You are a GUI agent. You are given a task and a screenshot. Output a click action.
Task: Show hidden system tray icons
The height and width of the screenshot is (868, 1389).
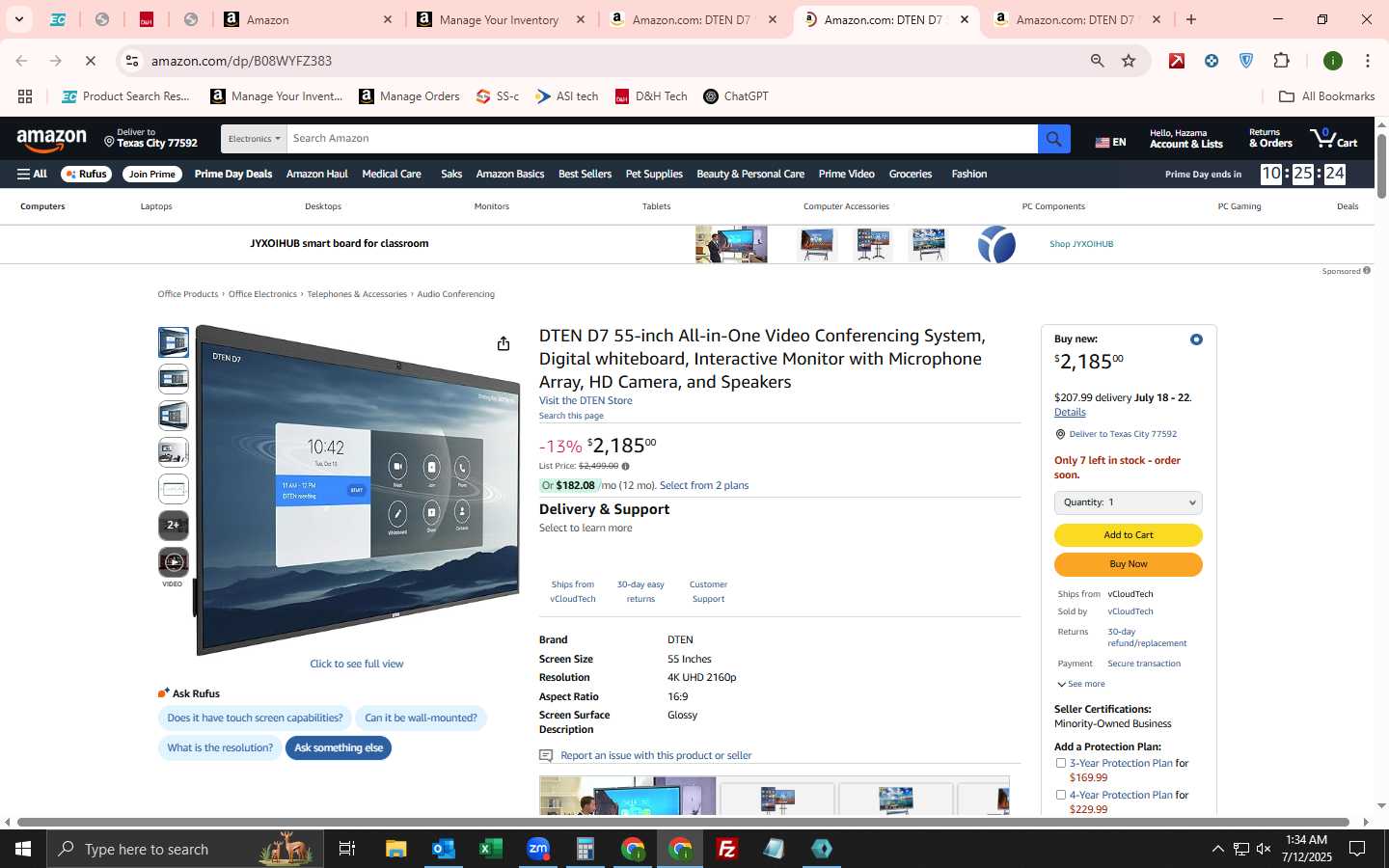point(1217,849)
